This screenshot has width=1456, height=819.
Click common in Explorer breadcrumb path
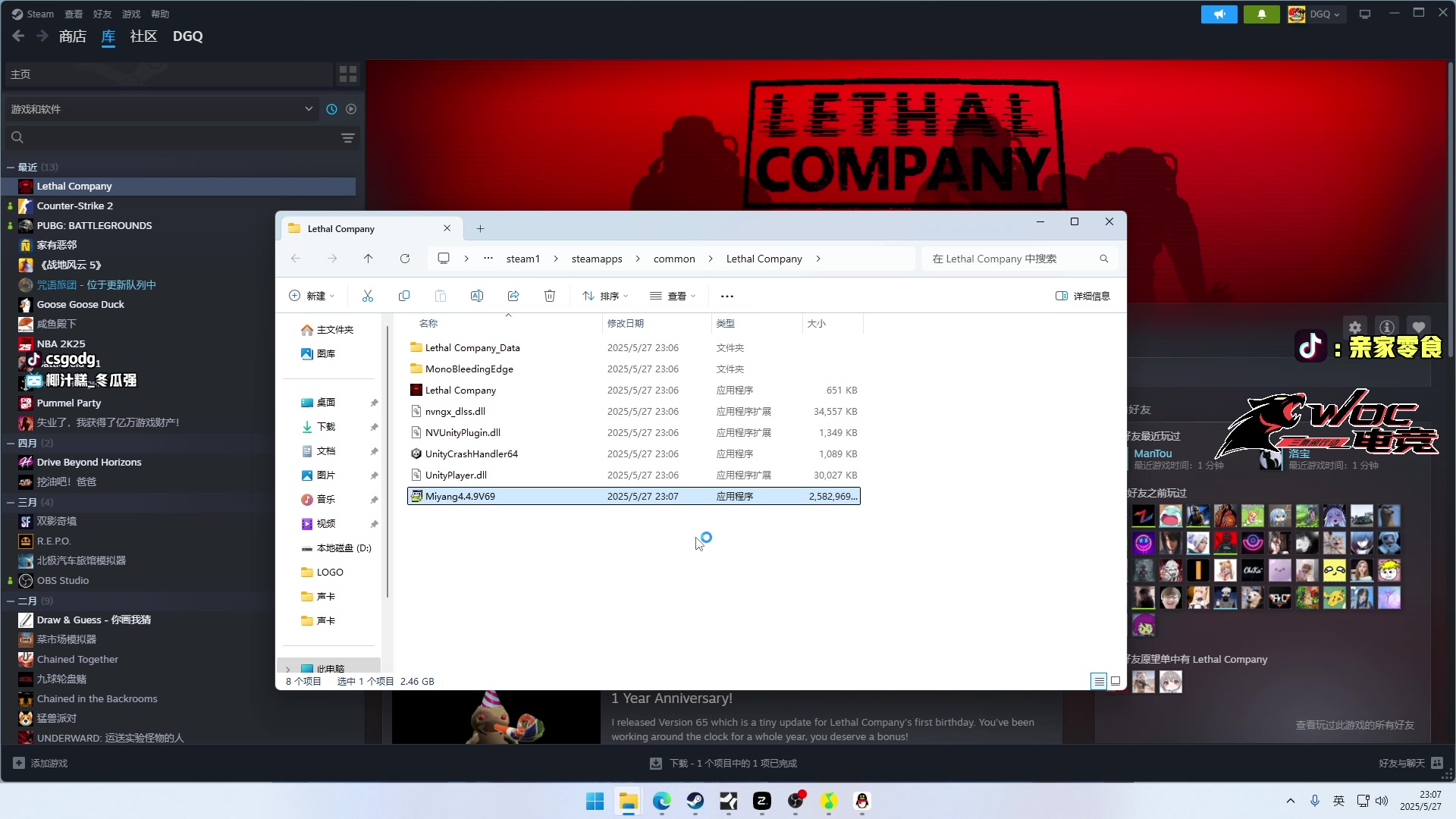point(674,259)
